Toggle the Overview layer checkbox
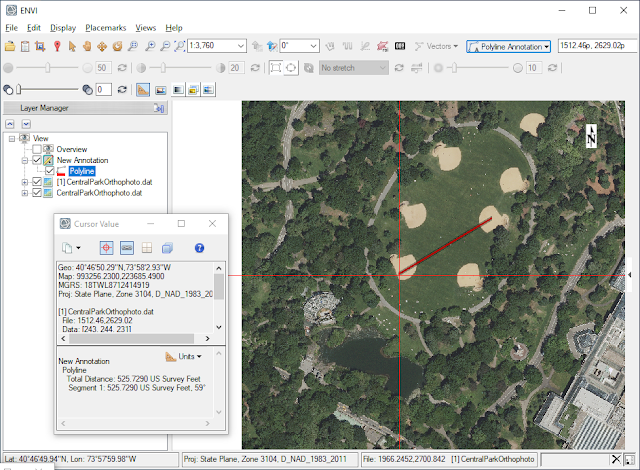This screenshot has height=470, width=640. [37, 149]
